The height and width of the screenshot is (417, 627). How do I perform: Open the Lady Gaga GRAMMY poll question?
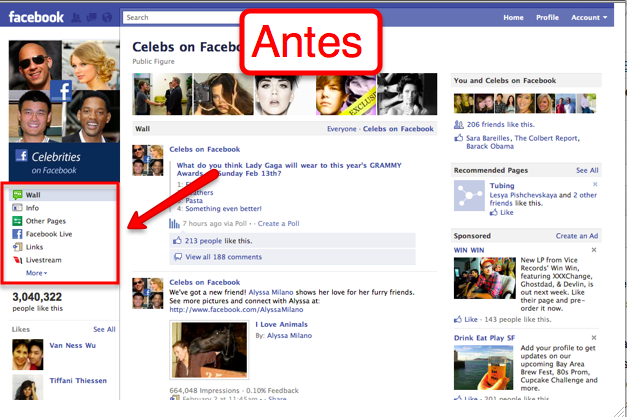tap(289, 169)
